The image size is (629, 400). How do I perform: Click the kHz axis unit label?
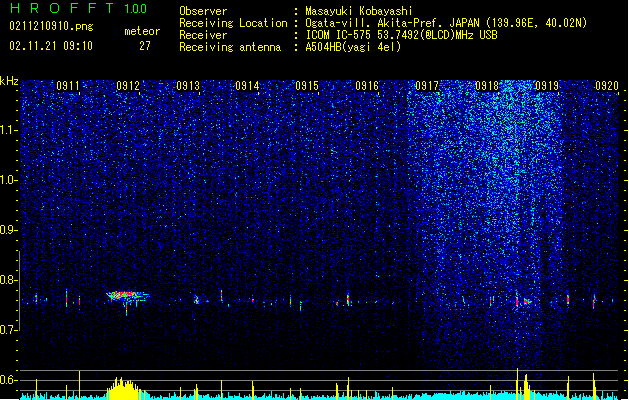(x=9, y=81)
